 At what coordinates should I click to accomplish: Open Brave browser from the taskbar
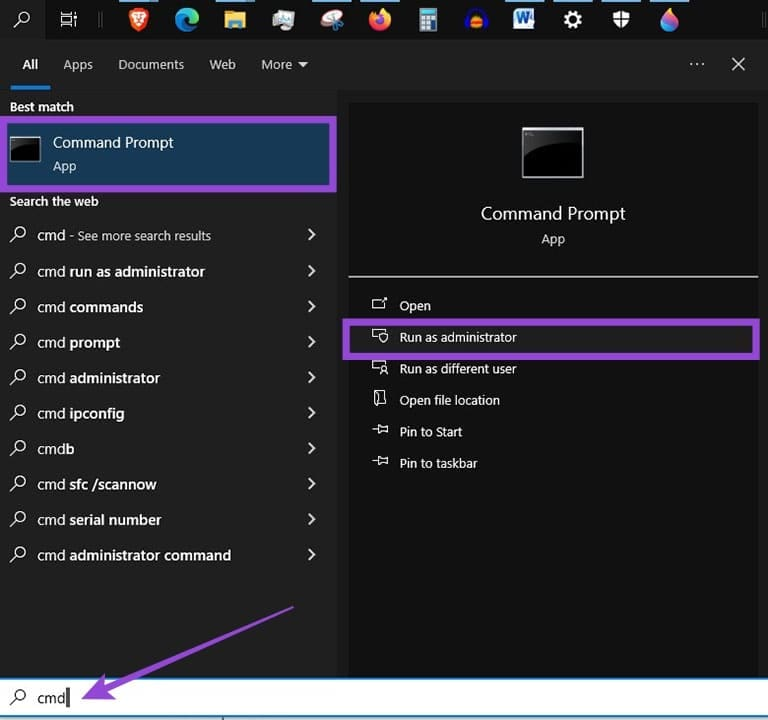click(139, 20)
